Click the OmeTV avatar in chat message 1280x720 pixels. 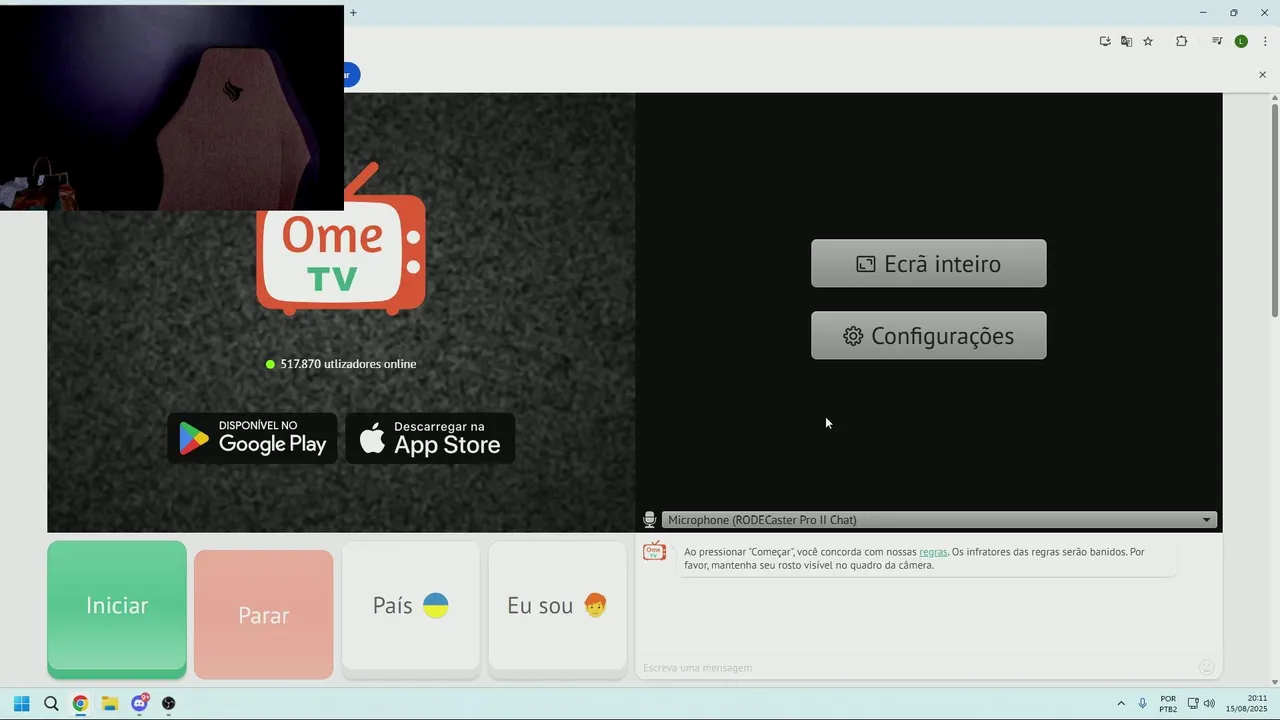(x=655, y=552)
